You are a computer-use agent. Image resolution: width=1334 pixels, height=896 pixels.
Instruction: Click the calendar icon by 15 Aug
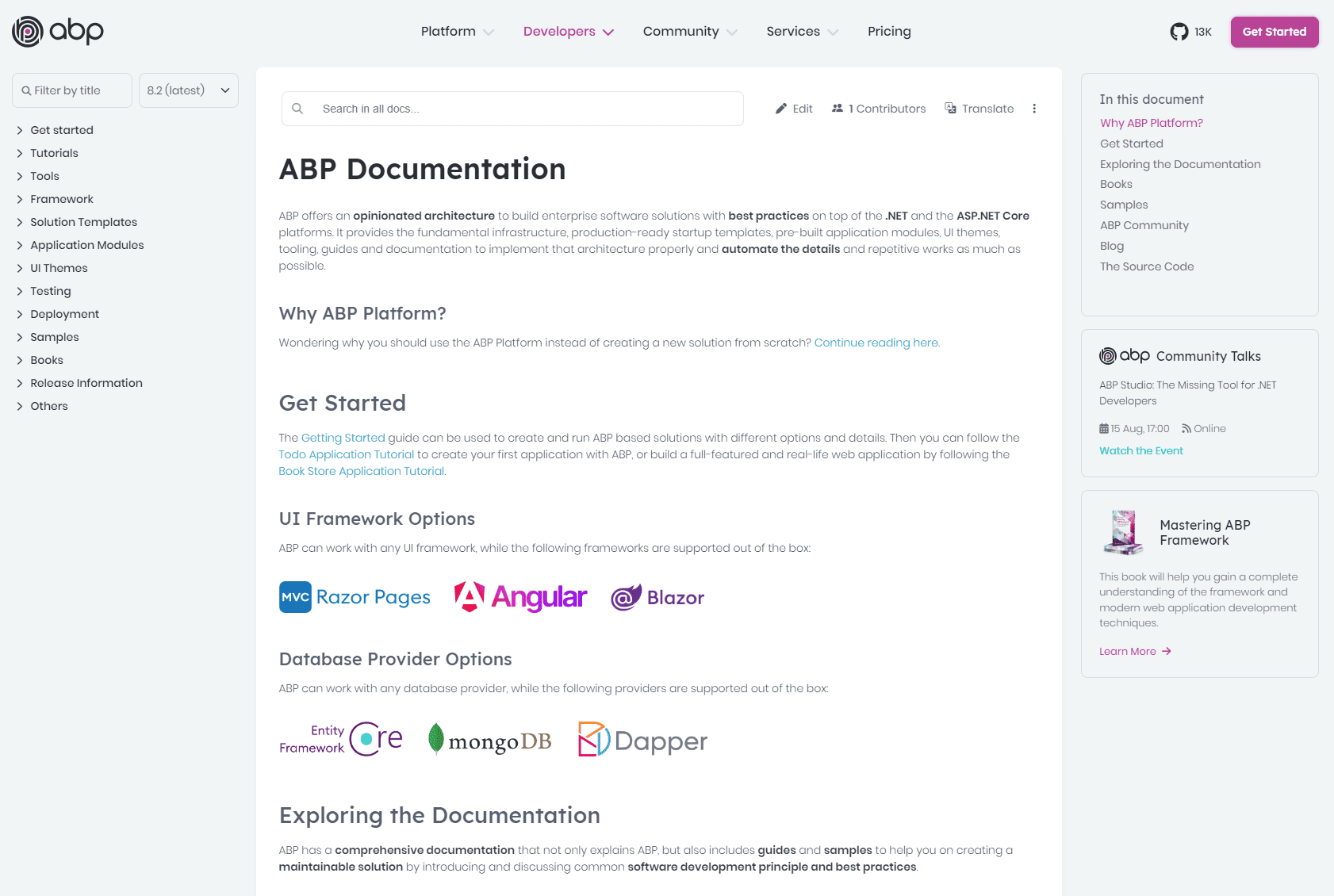click(x=1104, y=429)
